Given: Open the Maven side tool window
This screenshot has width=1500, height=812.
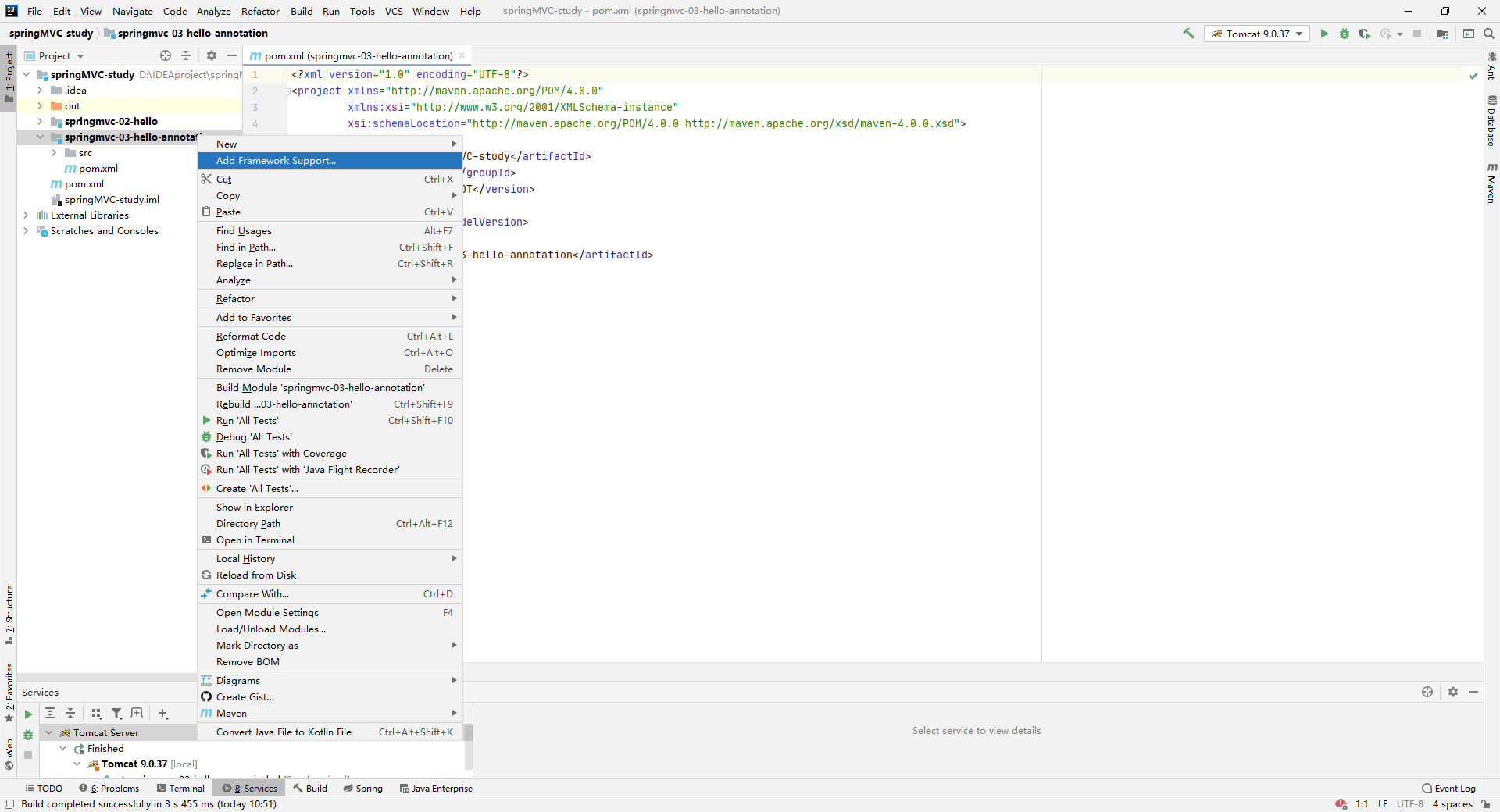Looking at the screenshot, I should tap(1491, 183).
